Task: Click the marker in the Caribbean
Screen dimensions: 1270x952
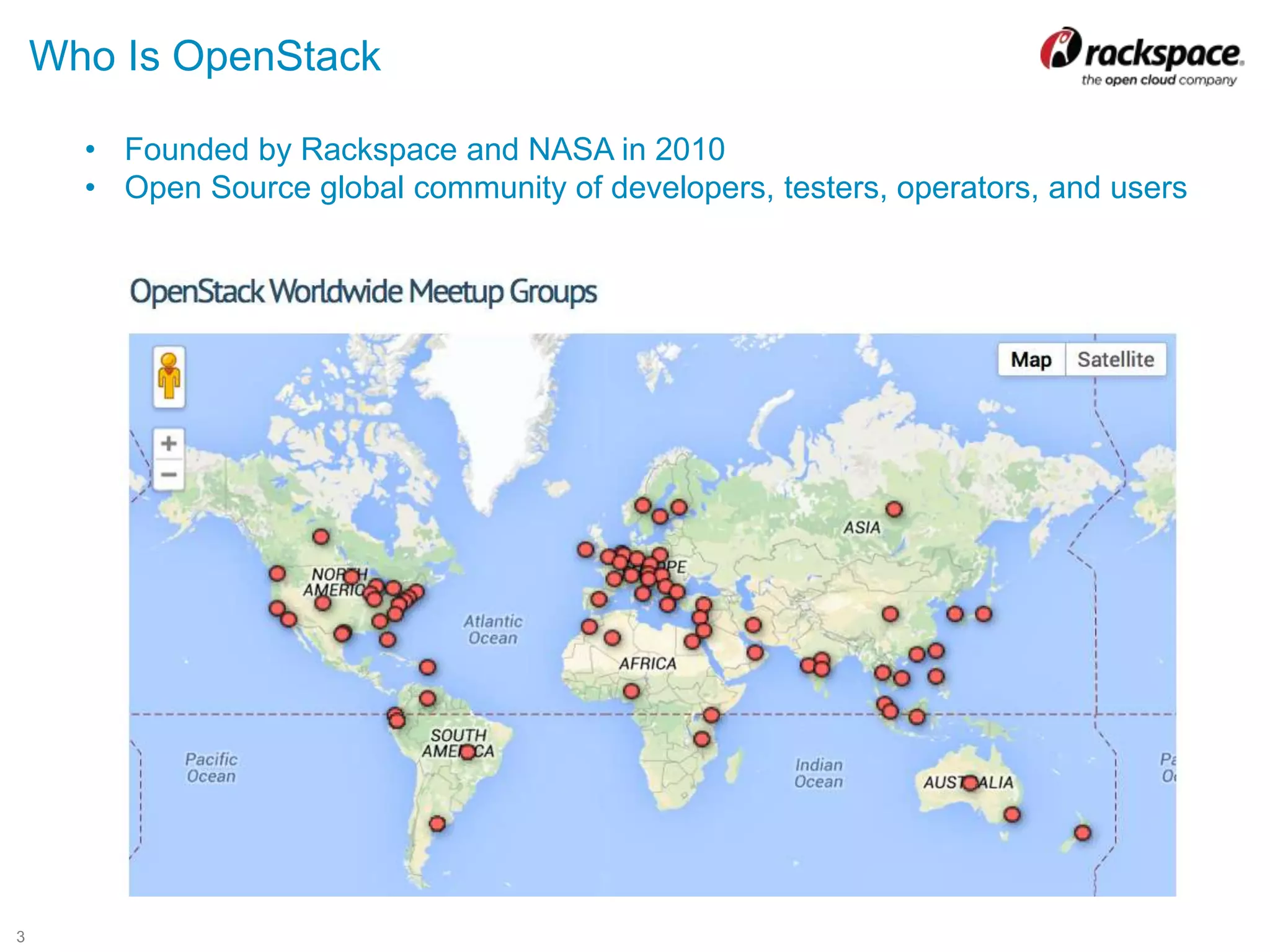Action: pos(427,668)
